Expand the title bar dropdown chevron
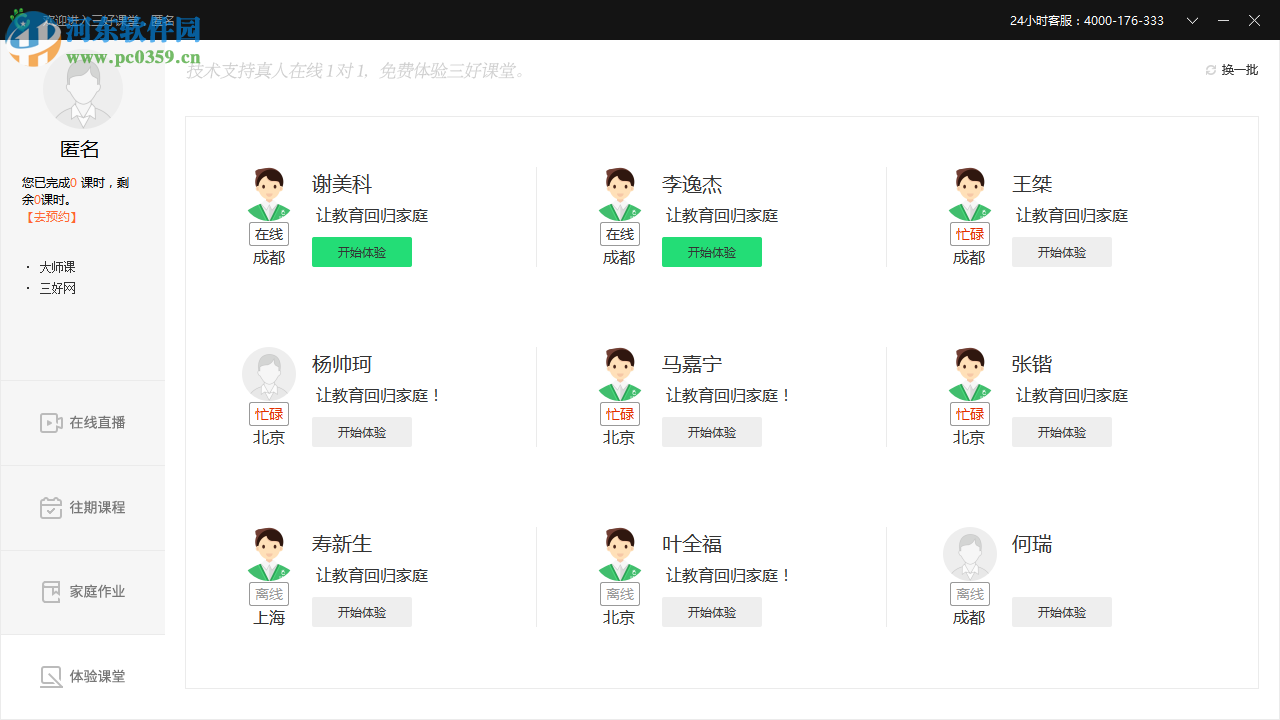 pyautogui.click(x=1192, y=20)
